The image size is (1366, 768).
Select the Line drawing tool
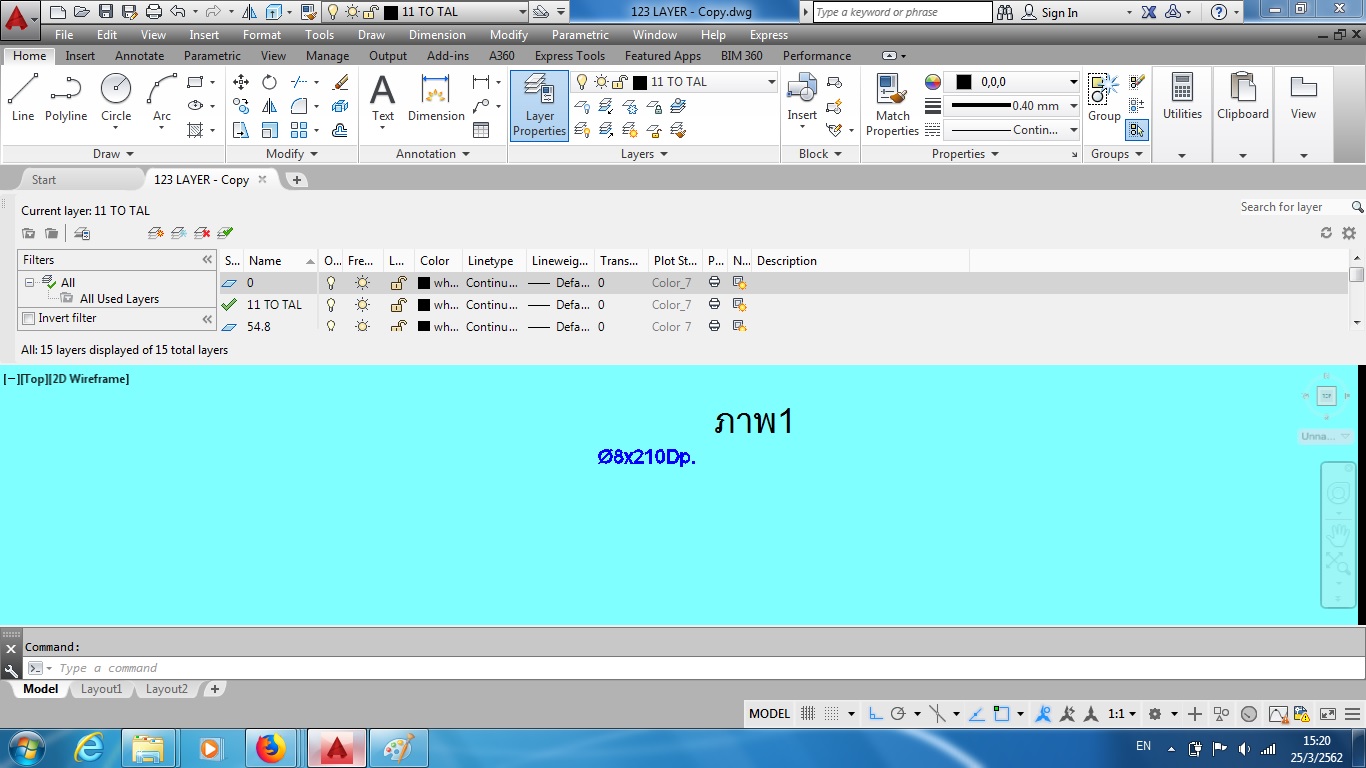click(23, 97)
